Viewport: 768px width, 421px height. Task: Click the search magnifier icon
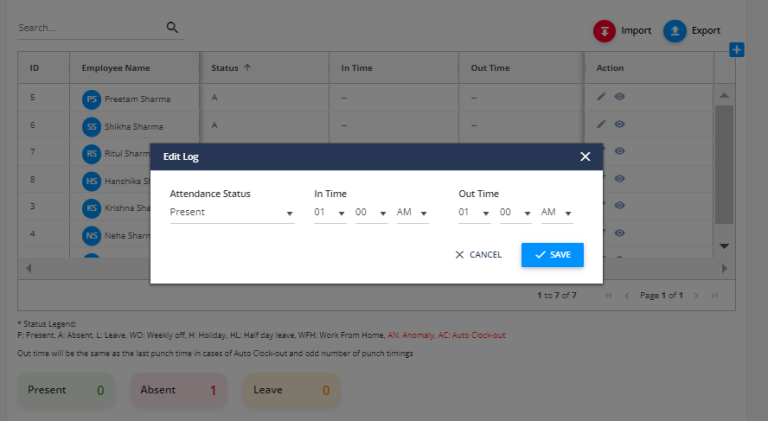172,28
